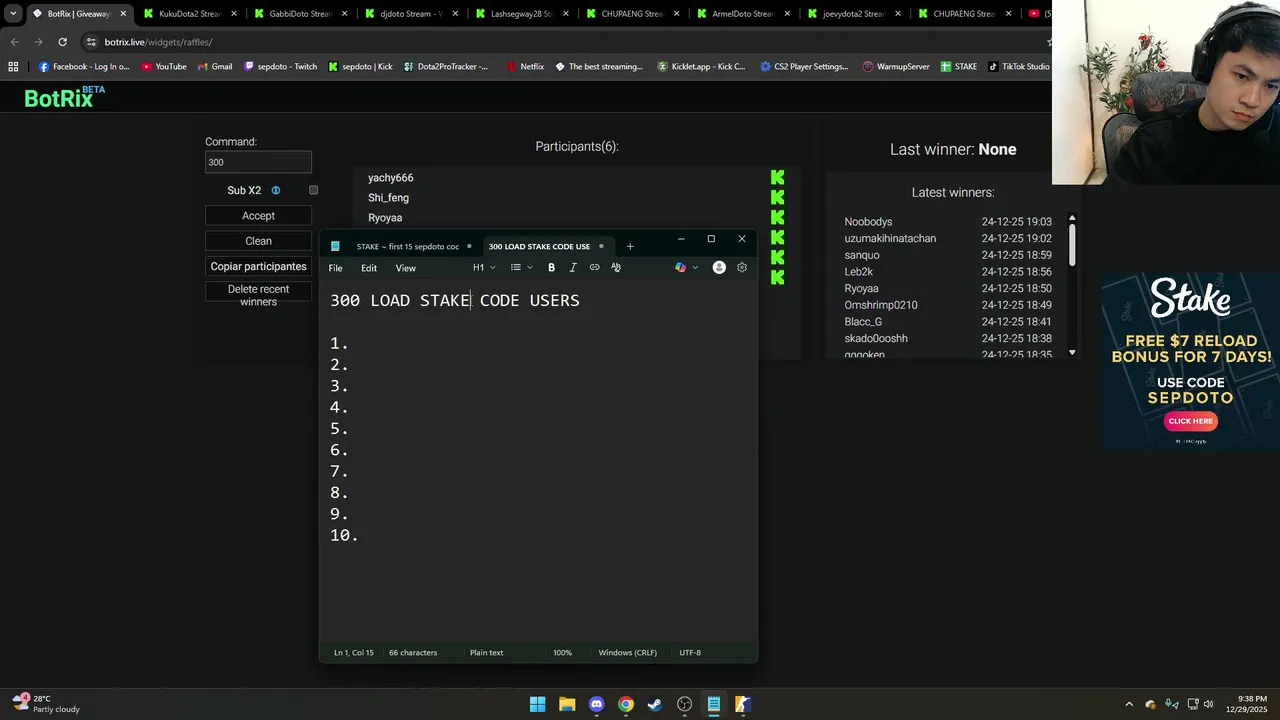Open Notepad settings gear

tap(742, 268)
